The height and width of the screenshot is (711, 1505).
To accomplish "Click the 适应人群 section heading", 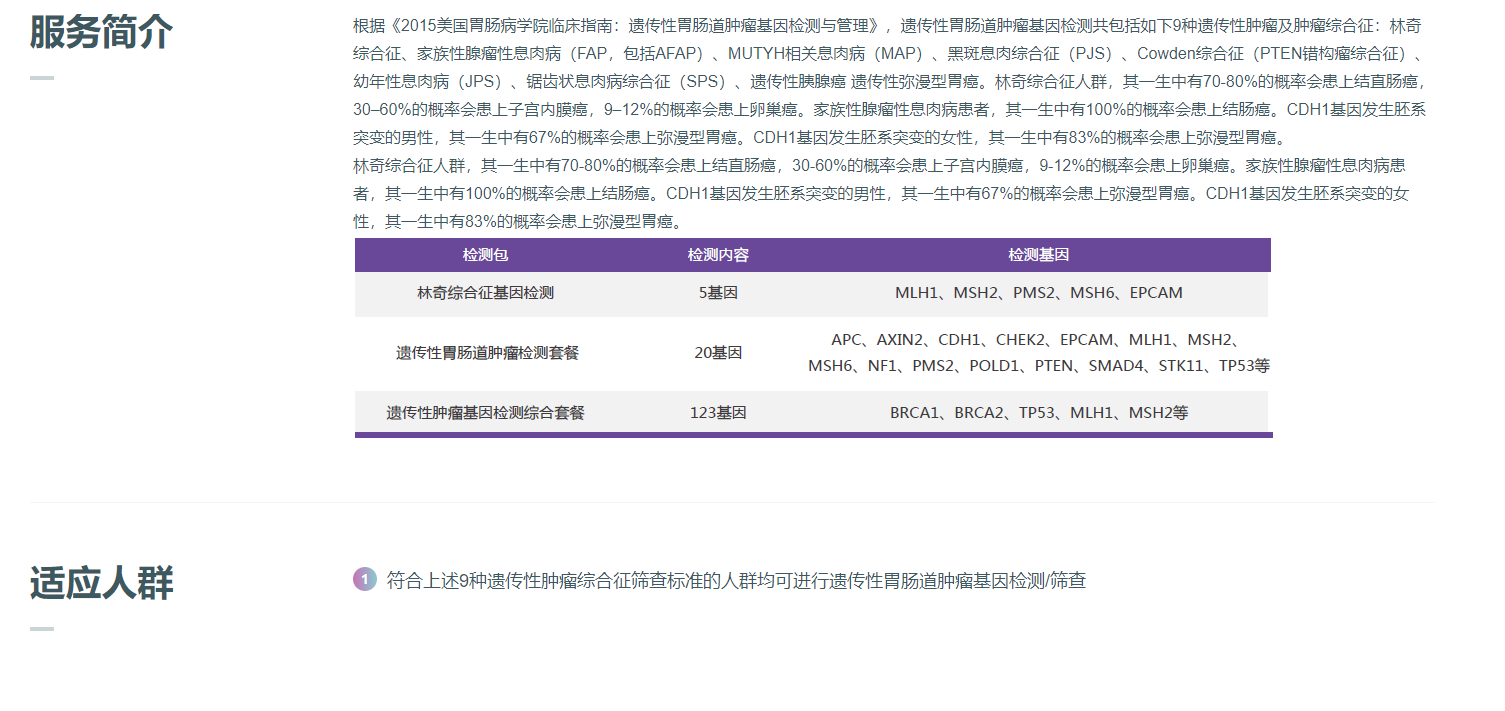I will (101, 583).
